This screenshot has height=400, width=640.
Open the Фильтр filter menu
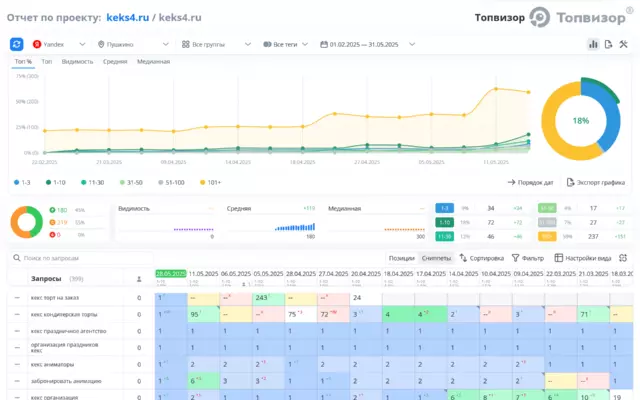pyautogui.click(x=528, y=258)
